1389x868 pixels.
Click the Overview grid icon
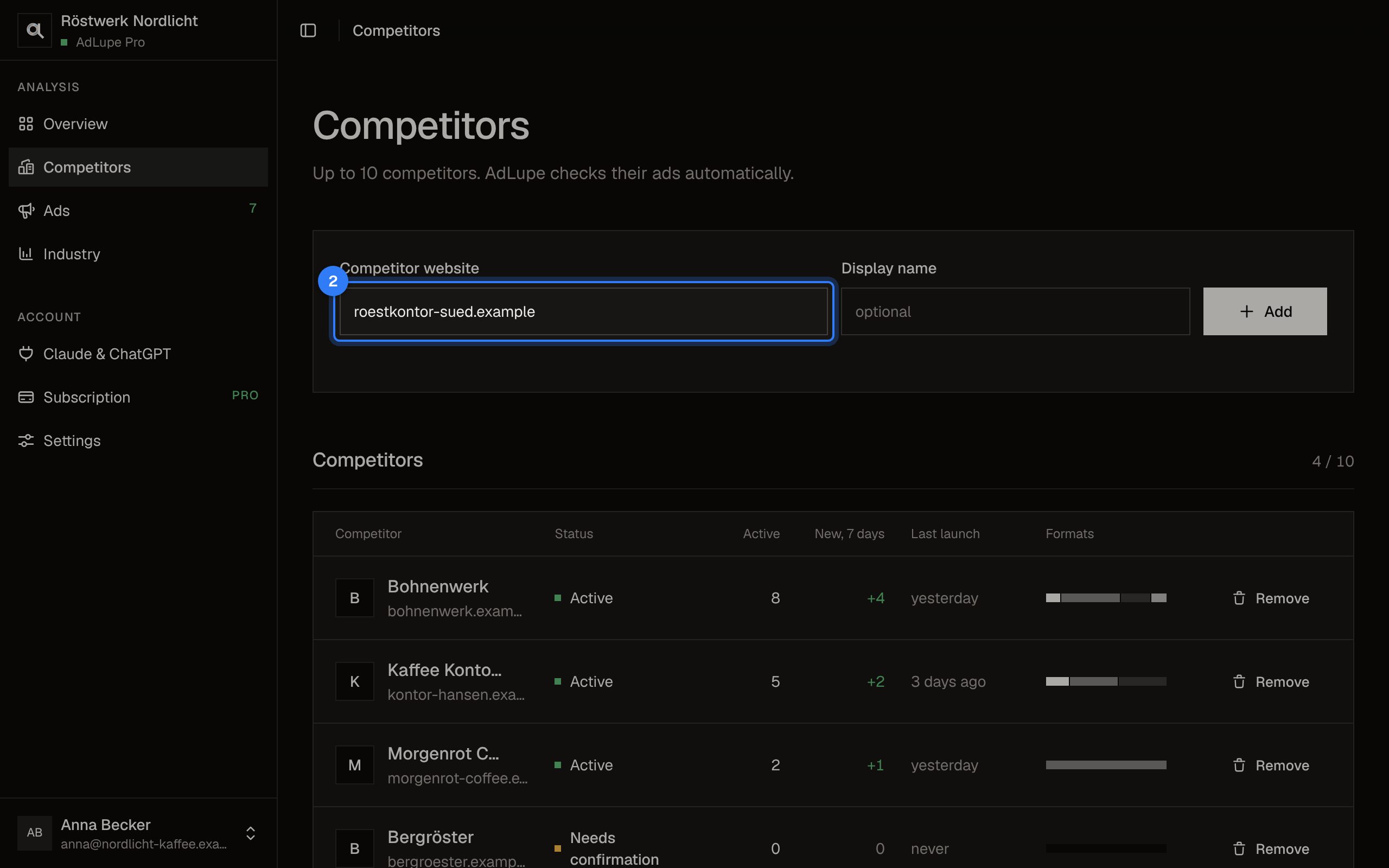[x=26, y=124]
